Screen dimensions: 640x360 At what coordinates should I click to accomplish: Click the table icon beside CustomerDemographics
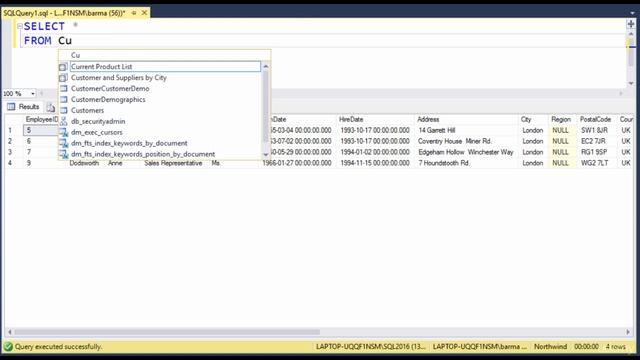click(63, 100)
